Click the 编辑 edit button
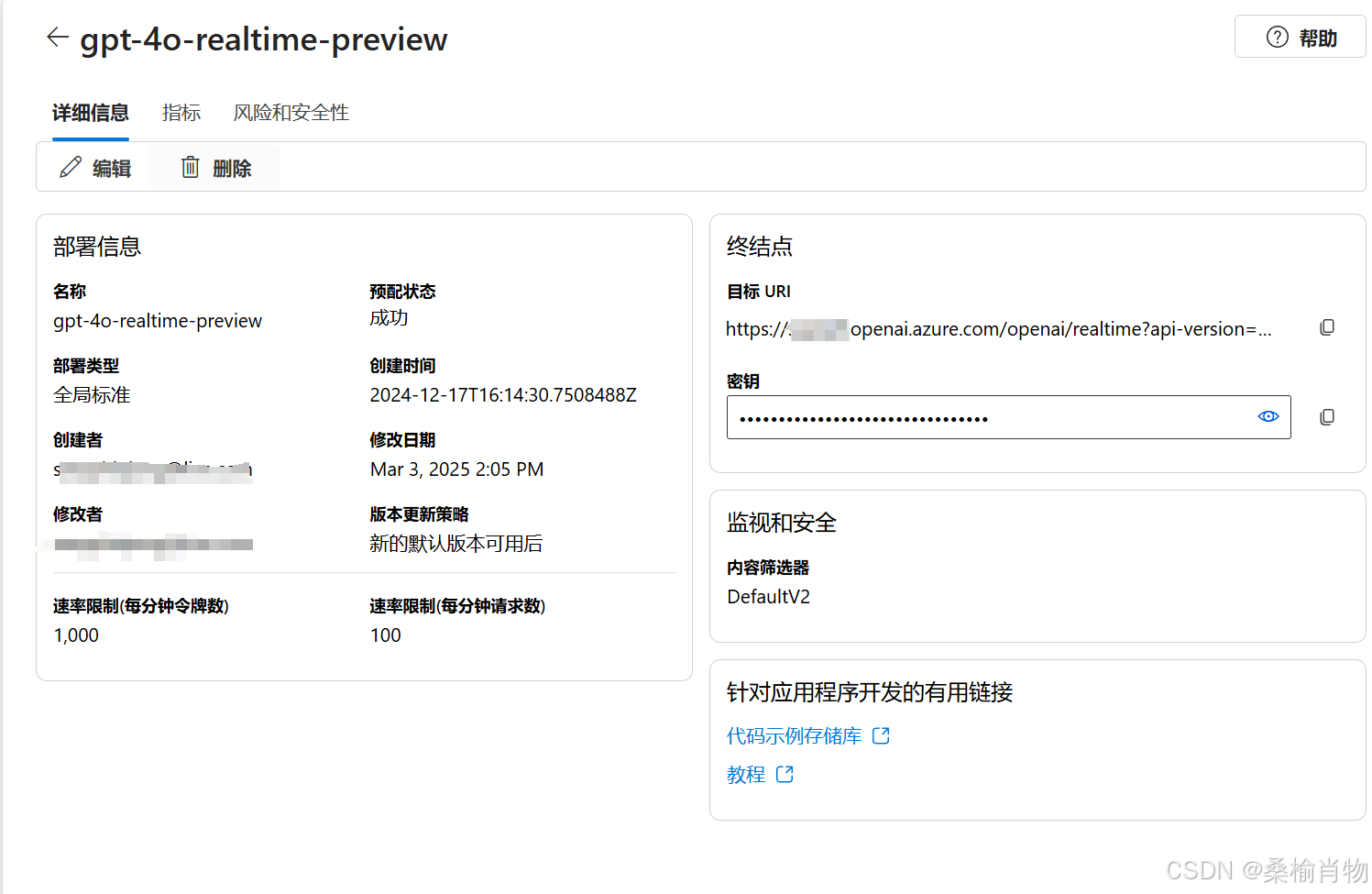1372x894 pixels. 95,168
